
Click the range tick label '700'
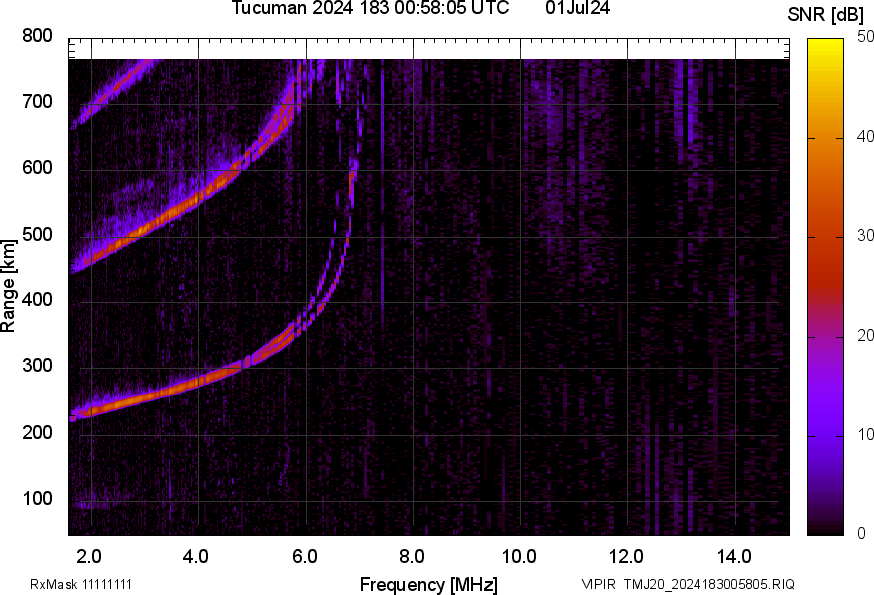[37, 102]
